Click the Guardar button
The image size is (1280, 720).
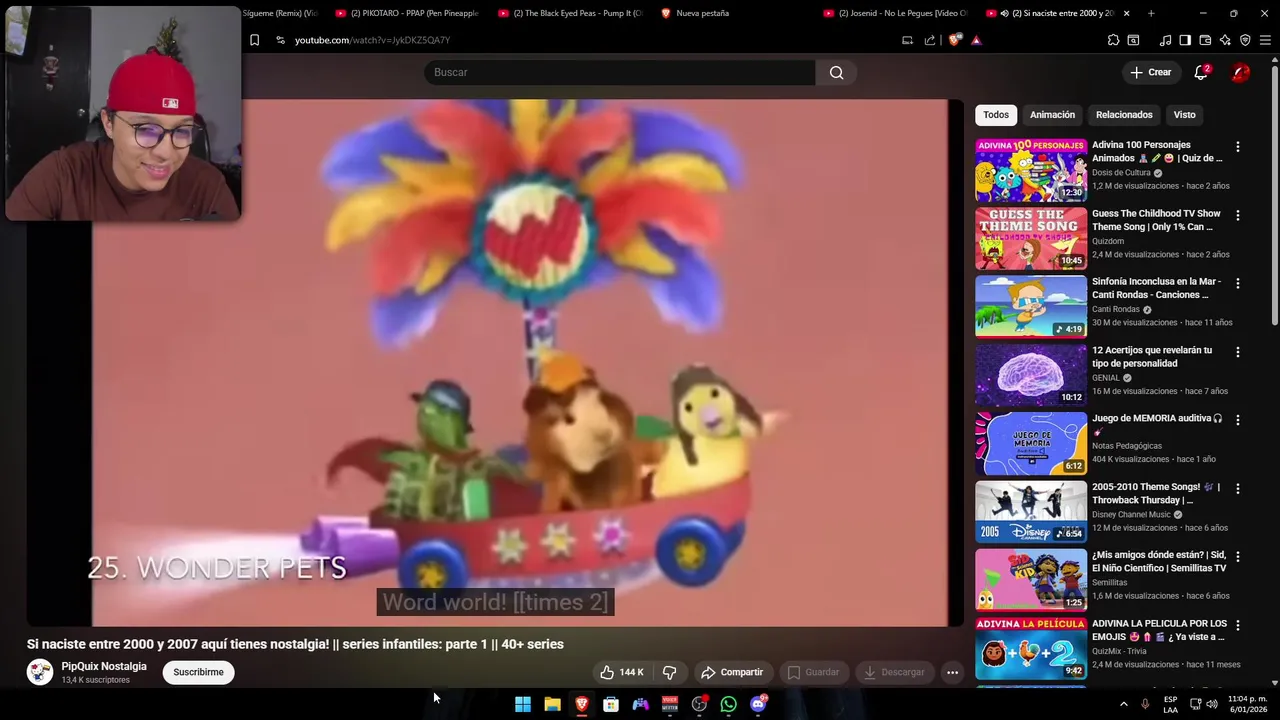pos(813,672)
